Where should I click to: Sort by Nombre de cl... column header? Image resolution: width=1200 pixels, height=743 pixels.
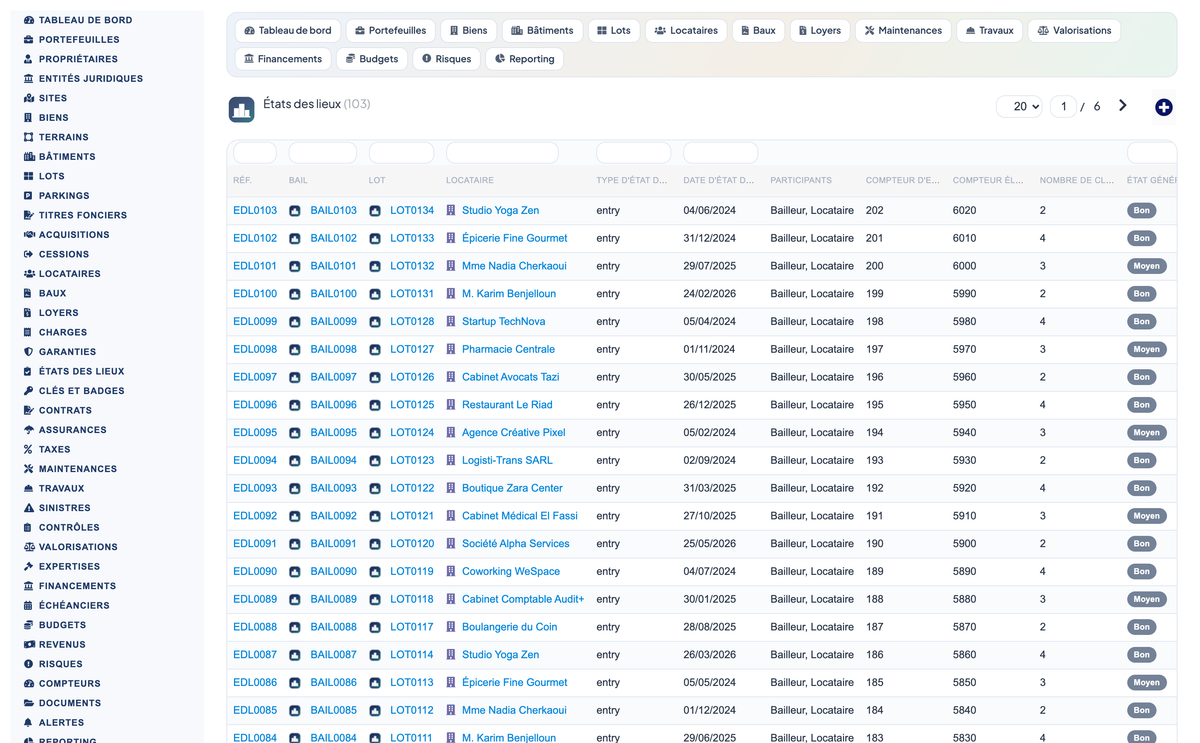point(1077,181)
